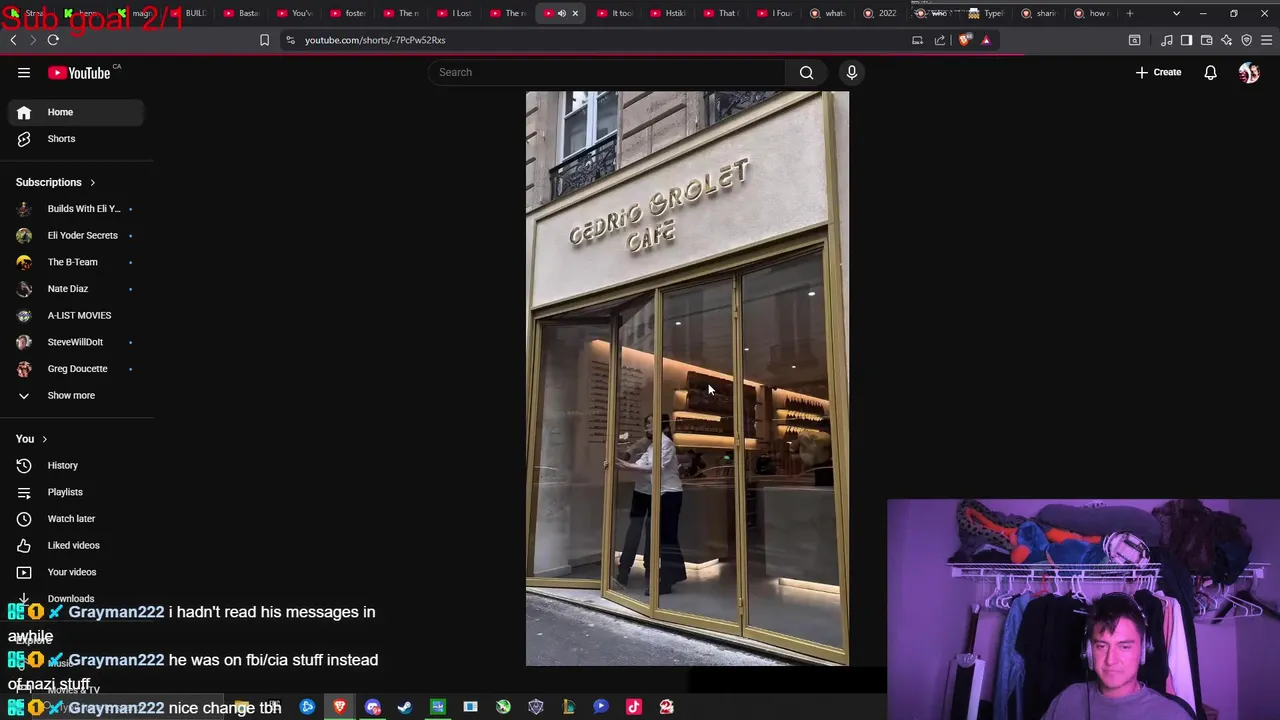Open SteveWillDoIt channel
This screenshot has width=1280, height=720.
[x=76, y=342]
